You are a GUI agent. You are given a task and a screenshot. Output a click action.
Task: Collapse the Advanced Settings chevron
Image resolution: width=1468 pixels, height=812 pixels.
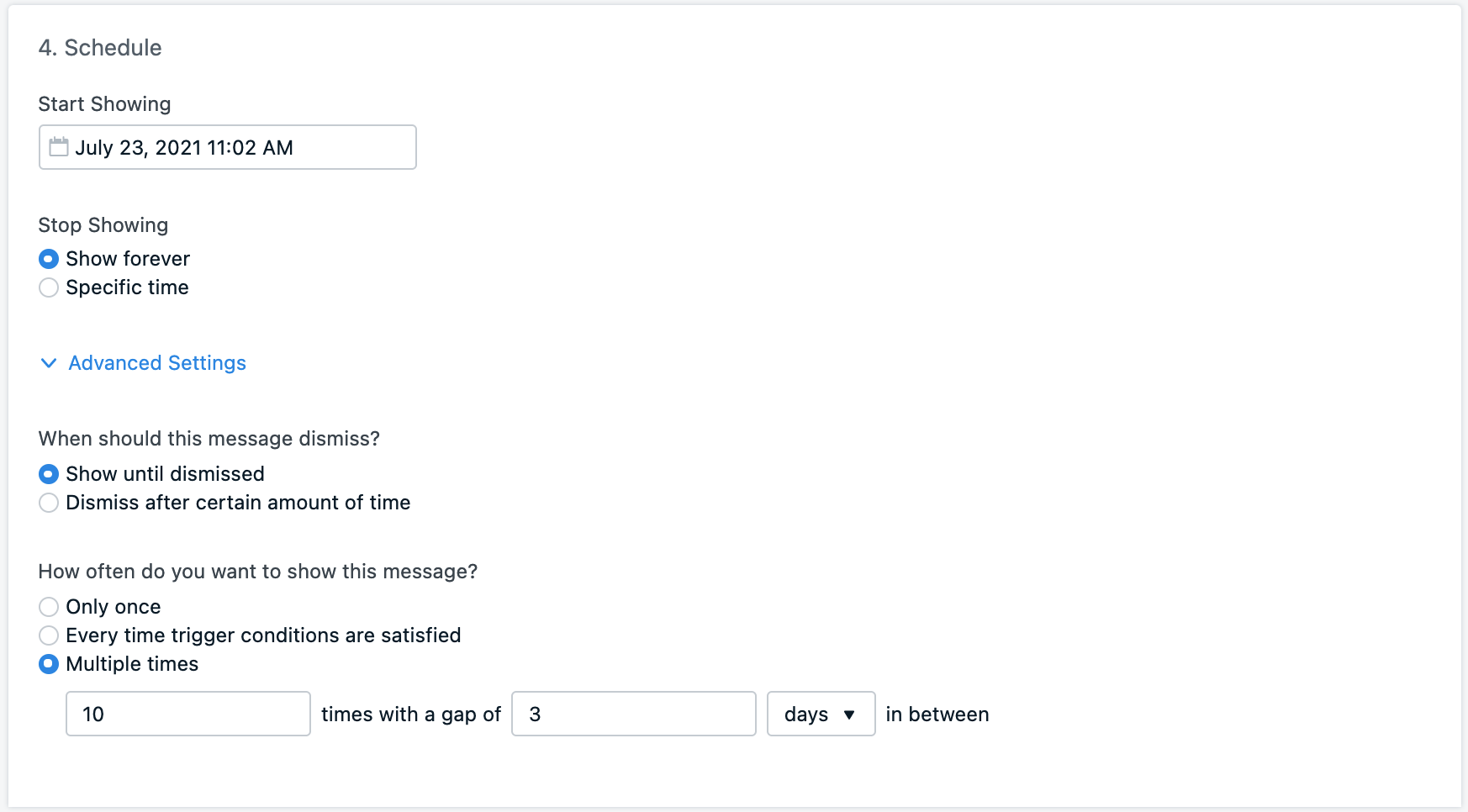[x=49, y=363]
